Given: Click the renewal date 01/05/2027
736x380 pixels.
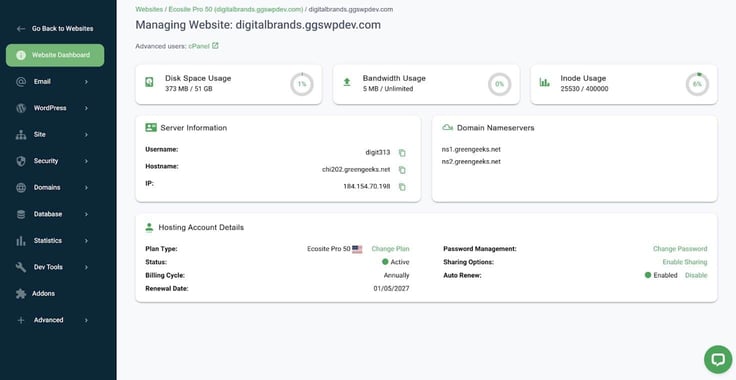Looking at the screenshot, I should point(391,289).
